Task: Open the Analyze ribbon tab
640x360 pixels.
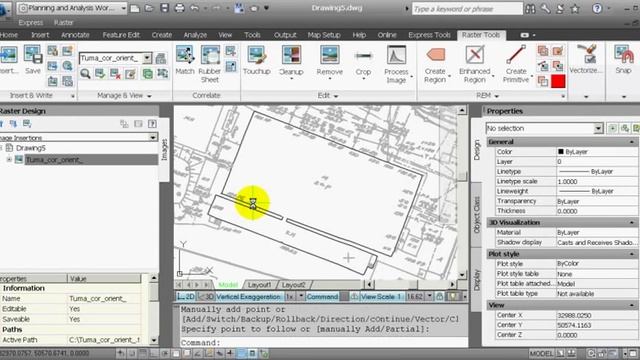Action: pos(195,35)
